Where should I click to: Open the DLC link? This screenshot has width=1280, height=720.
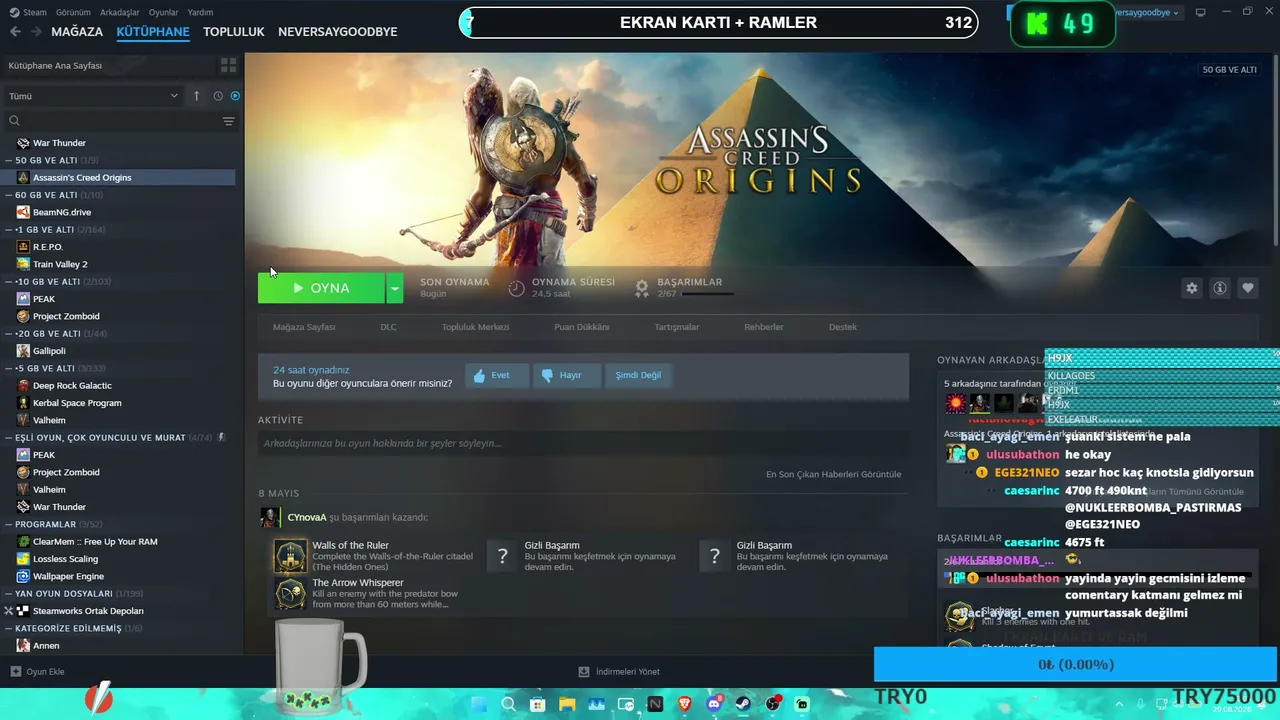[388, 327]
